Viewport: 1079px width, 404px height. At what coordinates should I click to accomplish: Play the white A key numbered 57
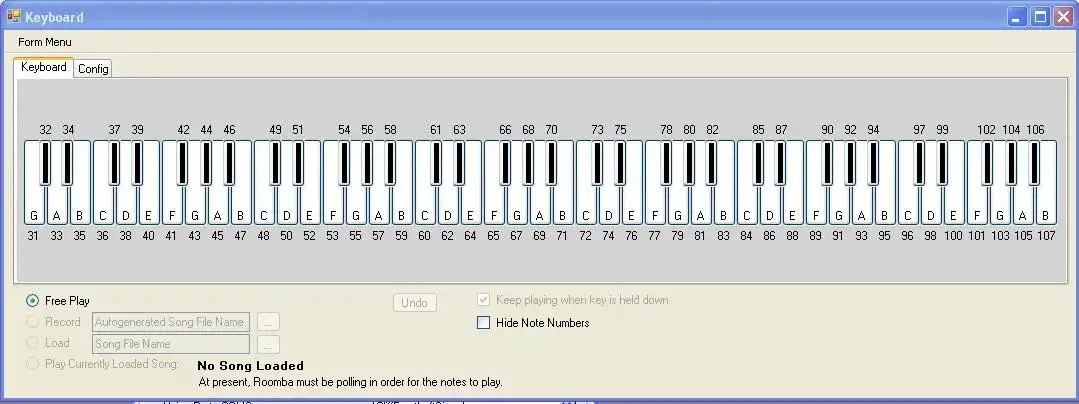(x=378, y=206)
